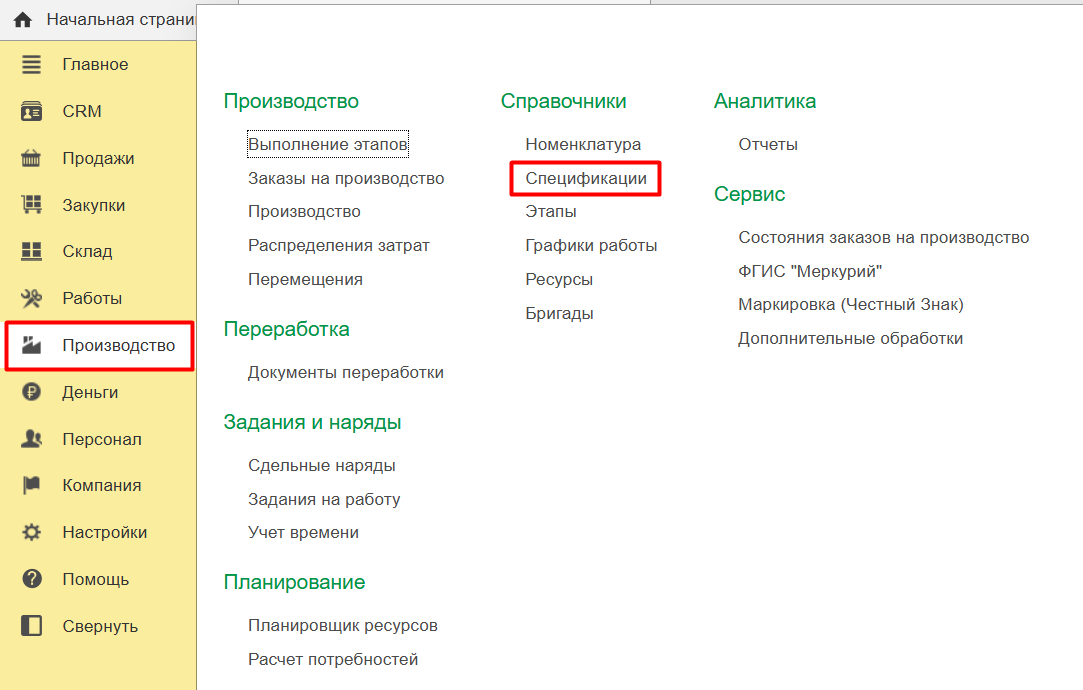
Task: Click the Персонал people icon
Action: 31,439
